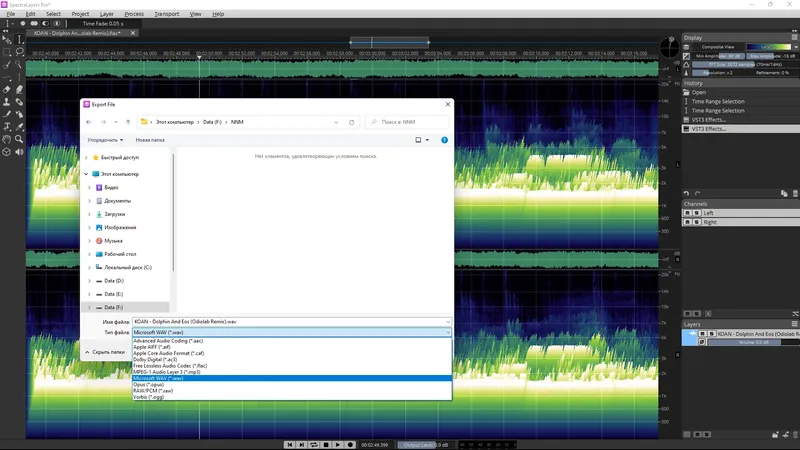The width and height of the screenshot is (800, 450).
Task: Toggle visibility of the KOAN layer
Action: click(701, 333)
